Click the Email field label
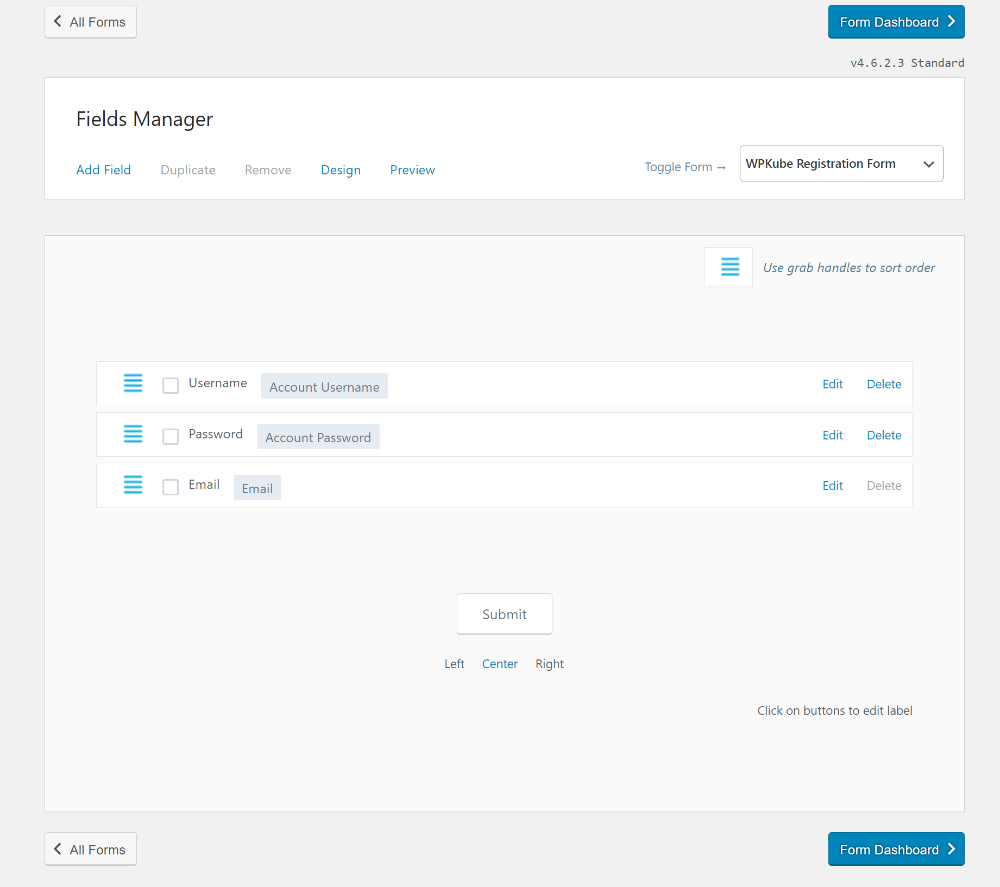The width and height of the screenshot is (1000, 887). (204, 485)
